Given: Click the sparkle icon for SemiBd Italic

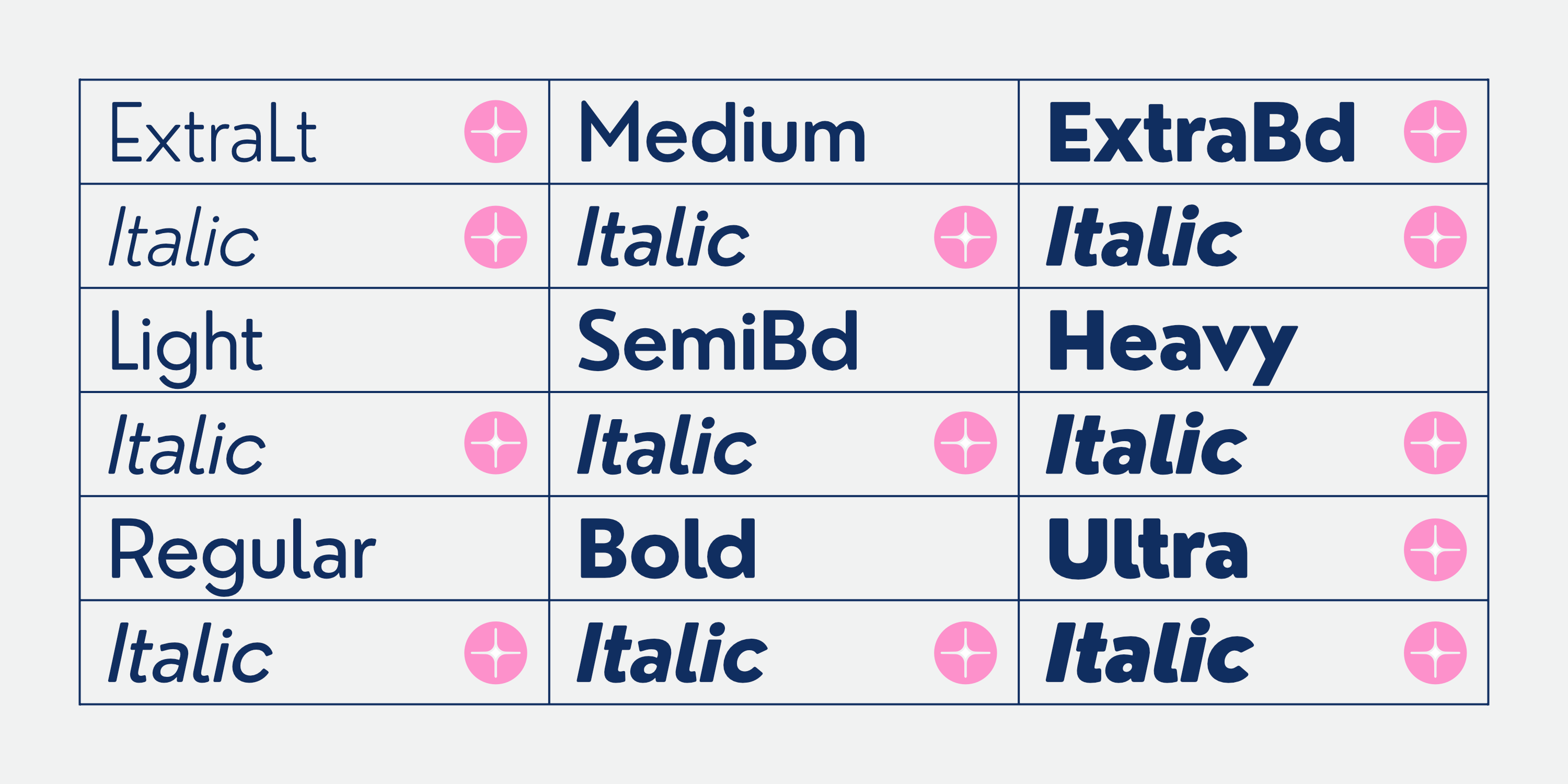Looking at the screenshot, I should point(965,443).
